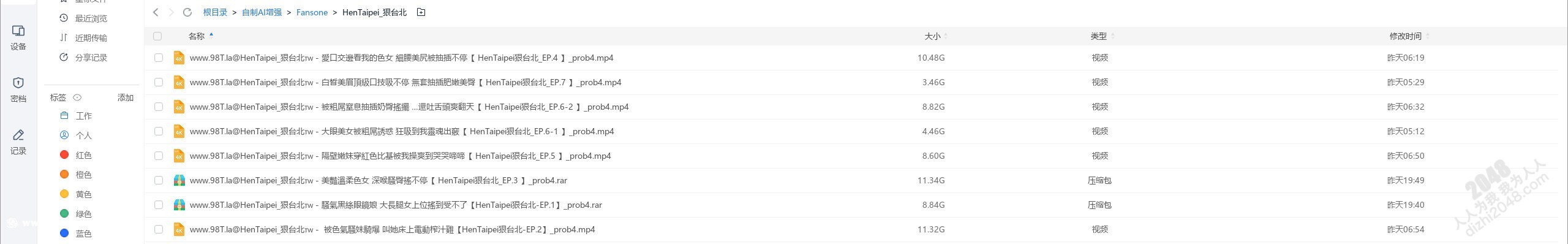Select the 工作 tag

(x=77, y=116)
